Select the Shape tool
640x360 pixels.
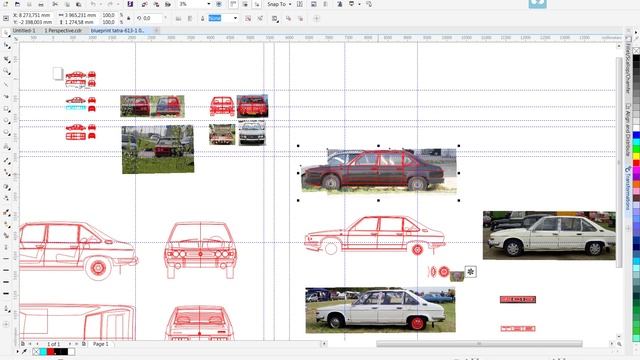click(x=7, y=46)
